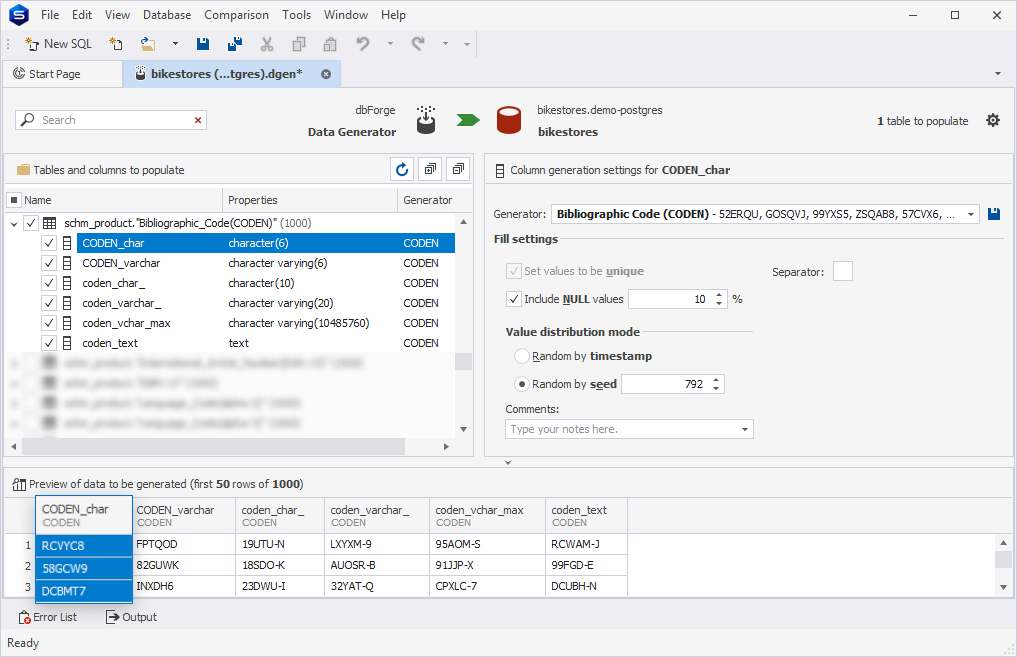Click the Data Generator source icon
The width and height of the screenshot is (1017, 657).
click(x=426, y=120)
